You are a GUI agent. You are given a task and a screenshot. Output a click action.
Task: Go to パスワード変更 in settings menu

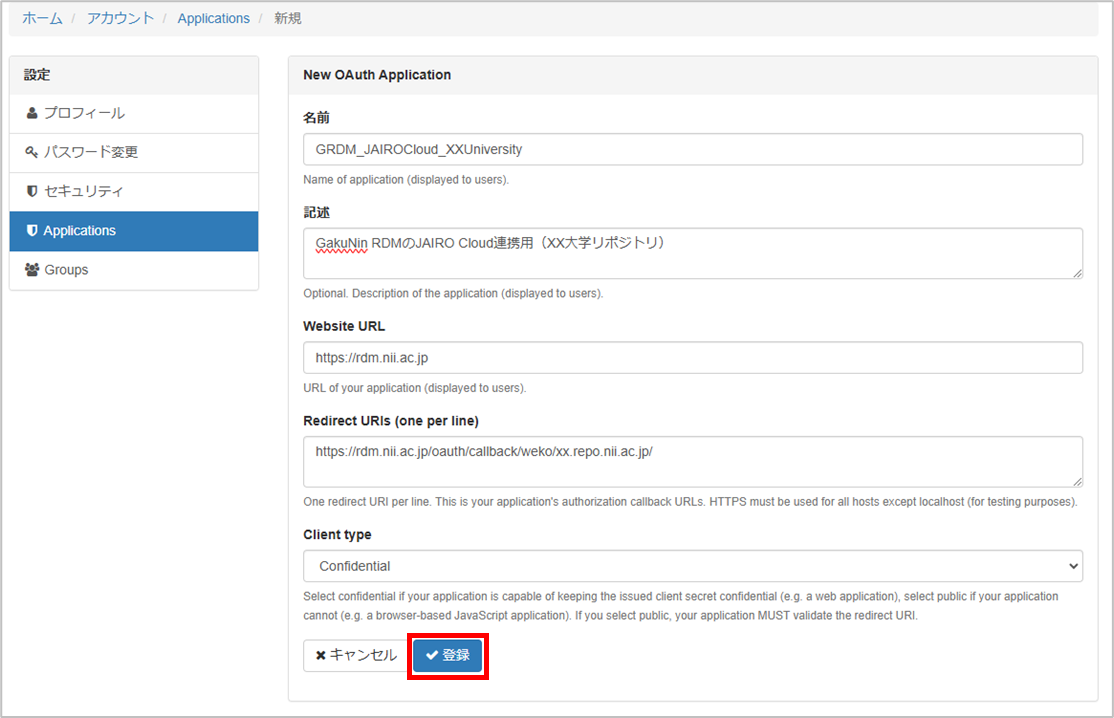(x=91, y=152)
